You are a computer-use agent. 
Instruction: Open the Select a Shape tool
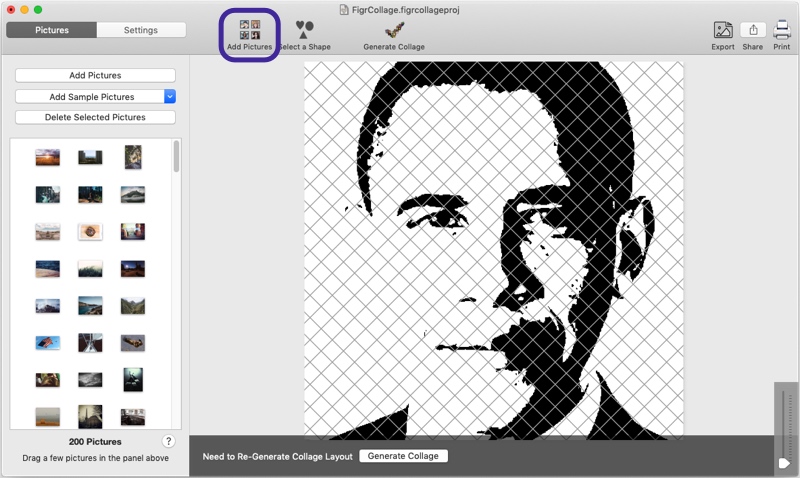coord(305,35)
